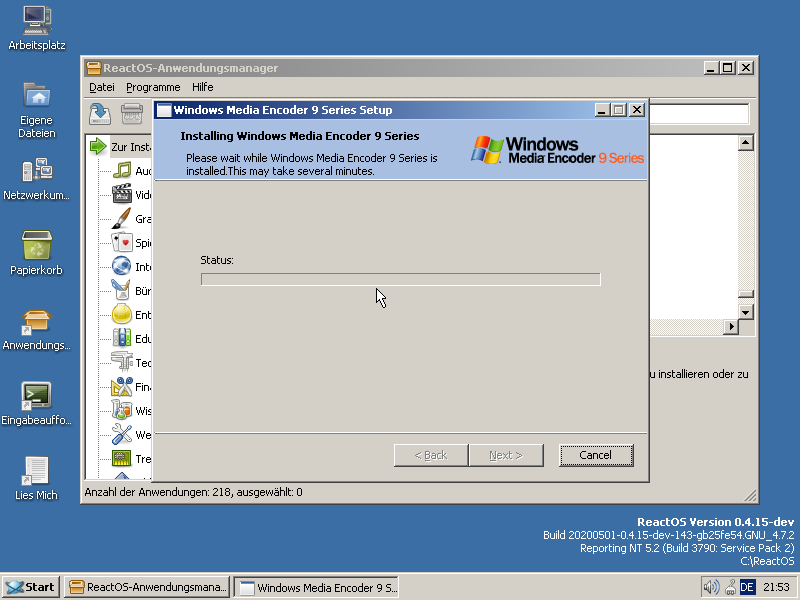The width and height of the screenshot is (800, 600).
Task: Switch to Windows Media Encoder taskbar button
Action: point(316,587)
